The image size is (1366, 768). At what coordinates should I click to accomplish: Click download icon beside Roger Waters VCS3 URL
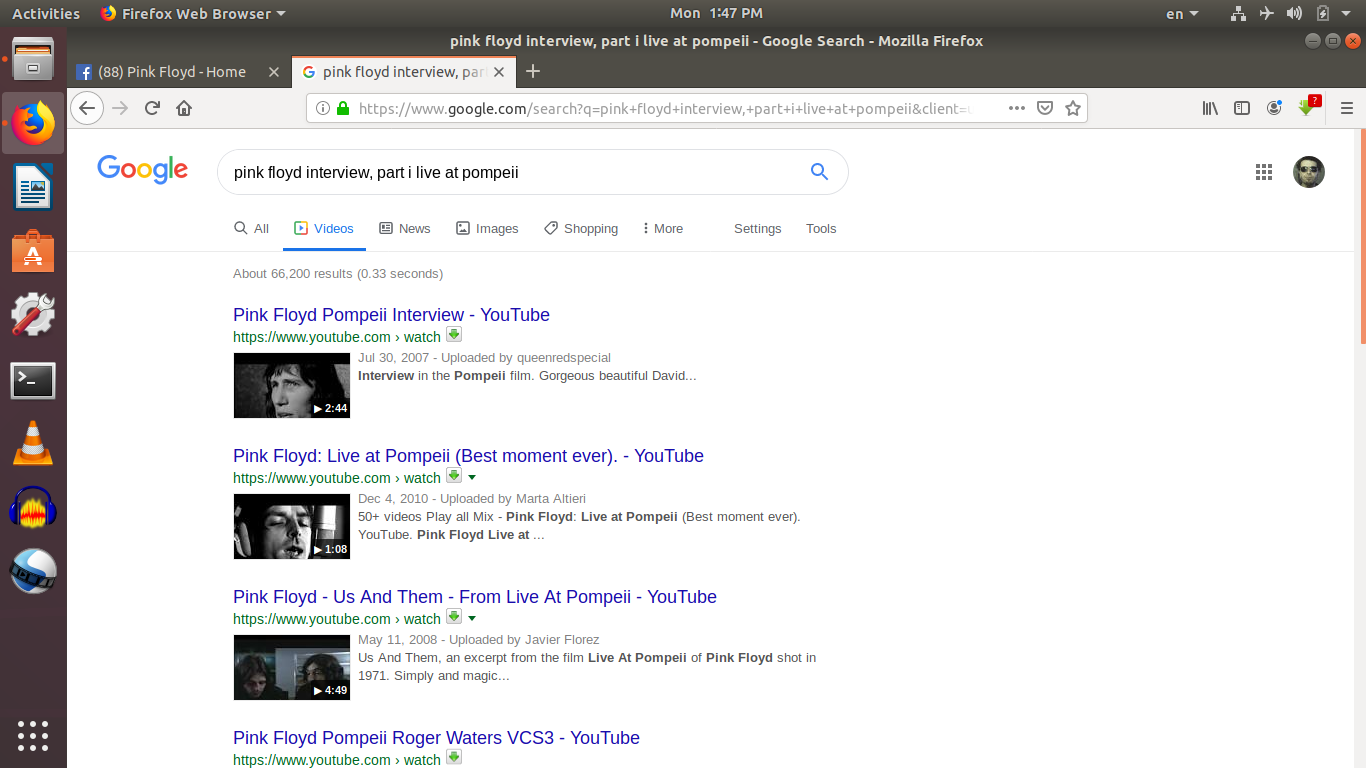454,758
